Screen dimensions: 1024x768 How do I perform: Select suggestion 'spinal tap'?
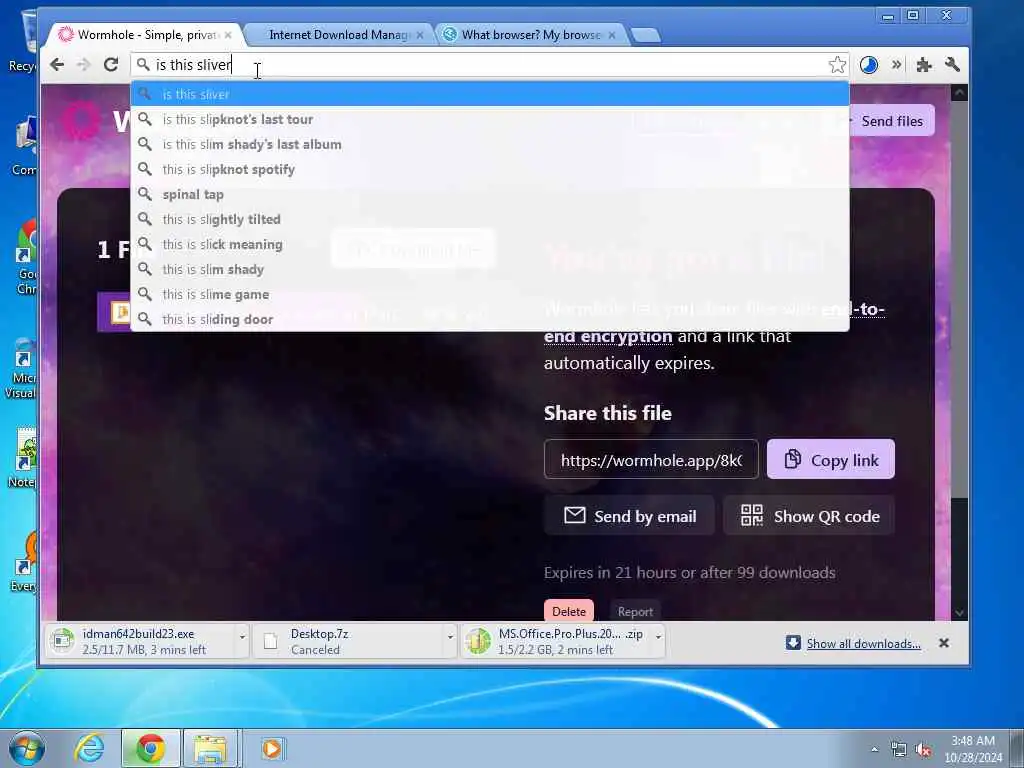(x=490, y=195)
